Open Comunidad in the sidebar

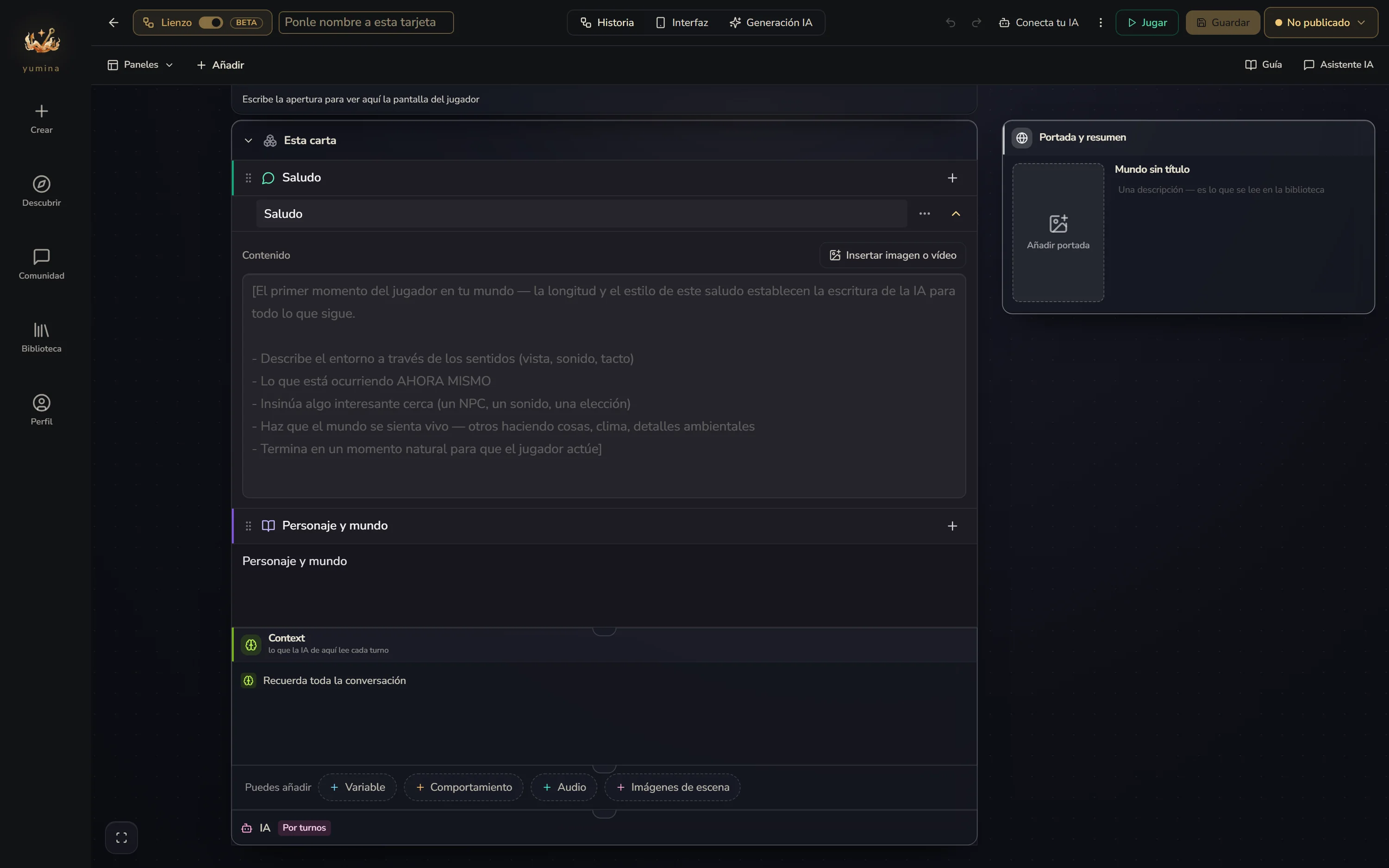41,264
